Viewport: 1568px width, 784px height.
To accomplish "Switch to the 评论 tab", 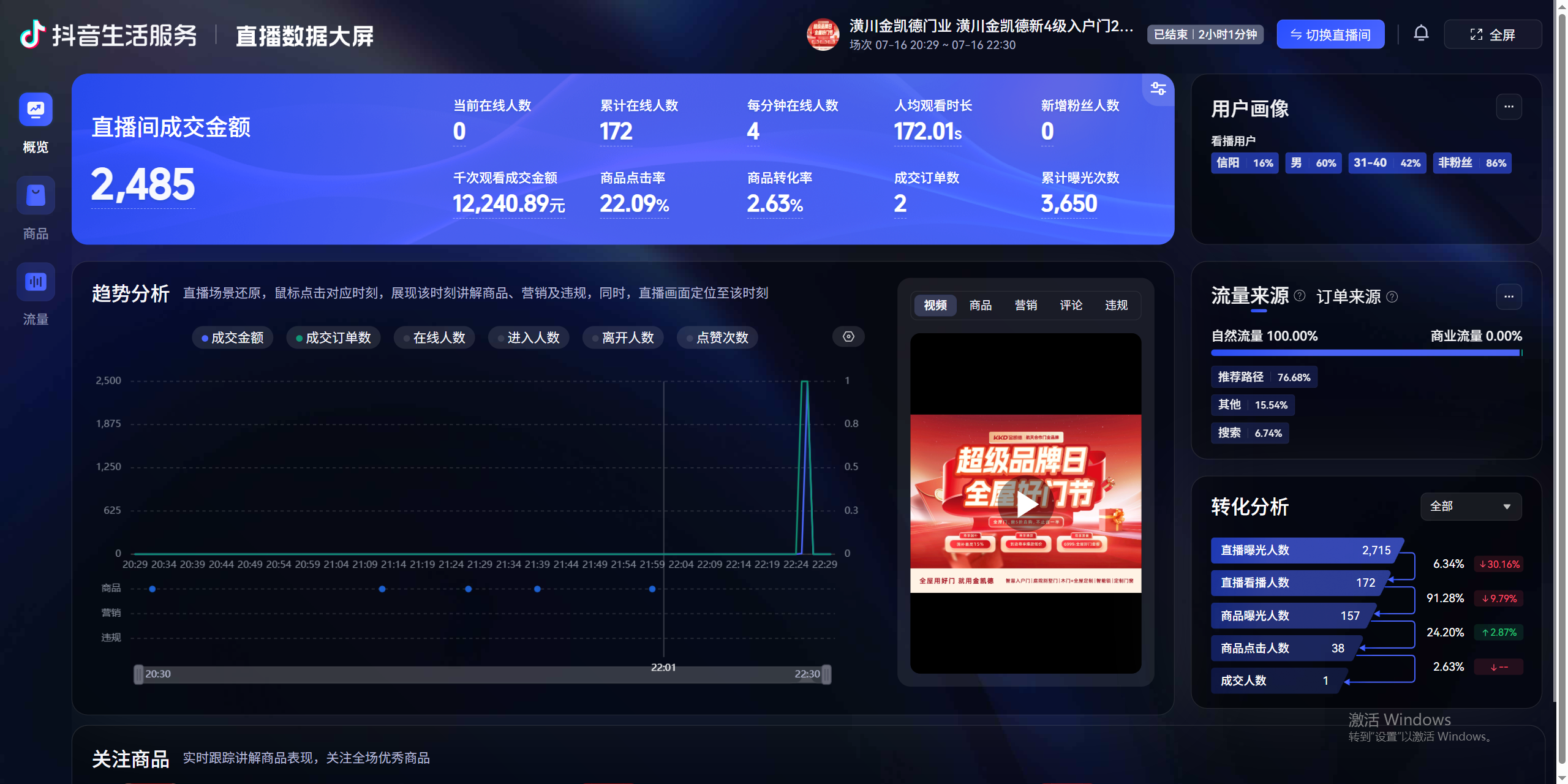I will pos(1071,305).
